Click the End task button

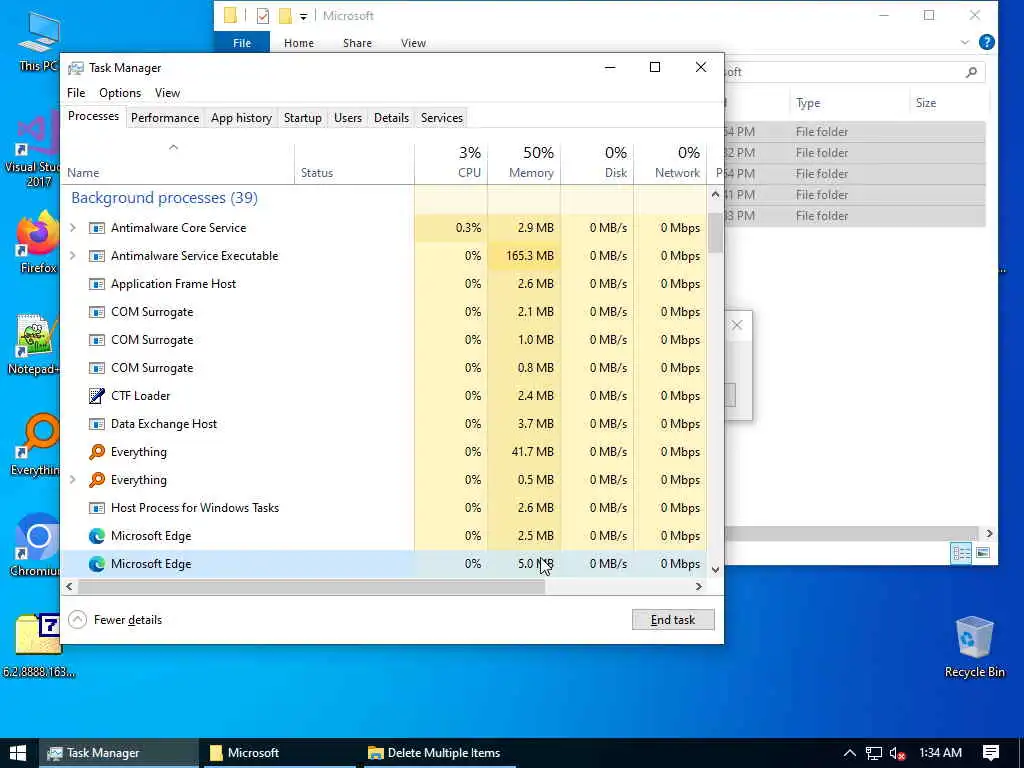(673, 620)
